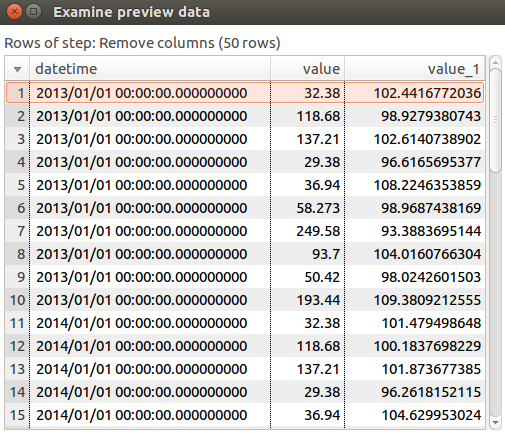Click the vertical scrollbar thumb

[x=495, y=120]
